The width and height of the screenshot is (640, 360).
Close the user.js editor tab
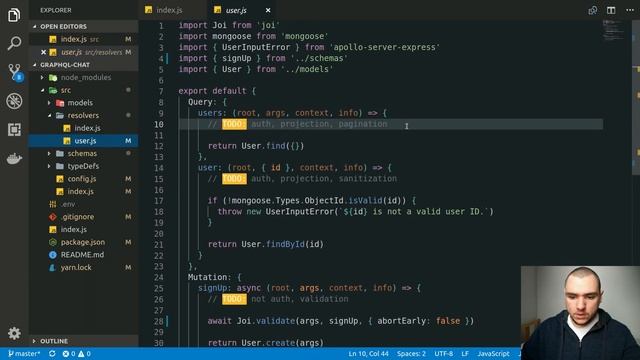tap(268, 10)
